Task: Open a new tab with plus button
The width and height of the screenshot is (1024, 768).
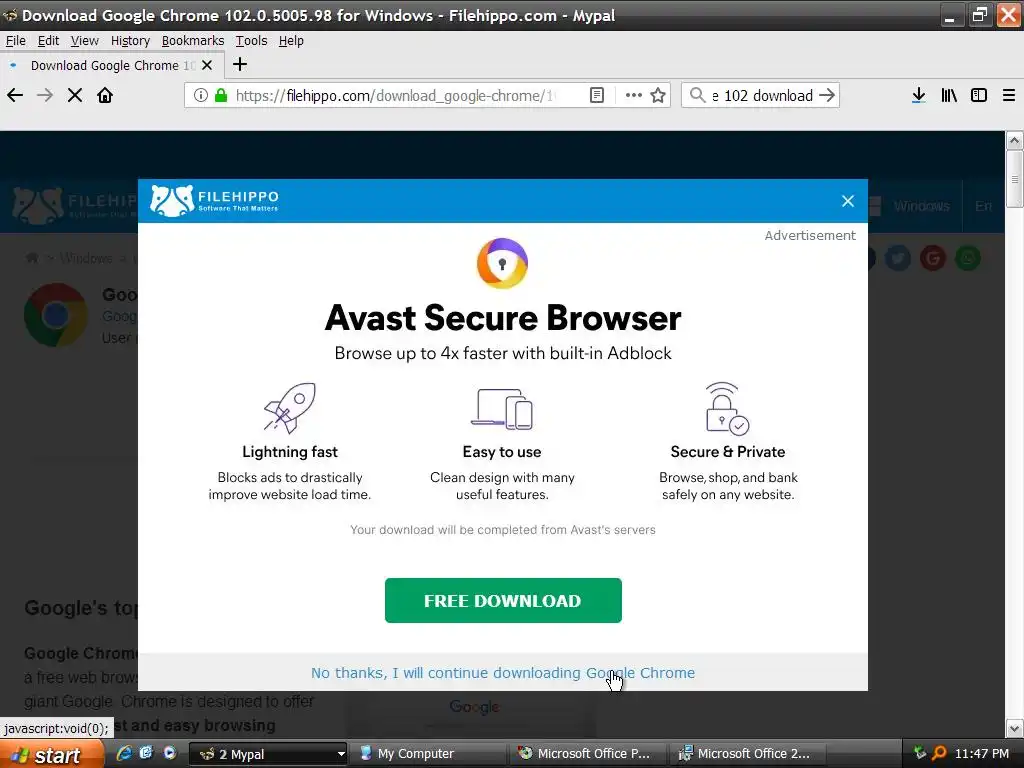Action: click(240, 65)
